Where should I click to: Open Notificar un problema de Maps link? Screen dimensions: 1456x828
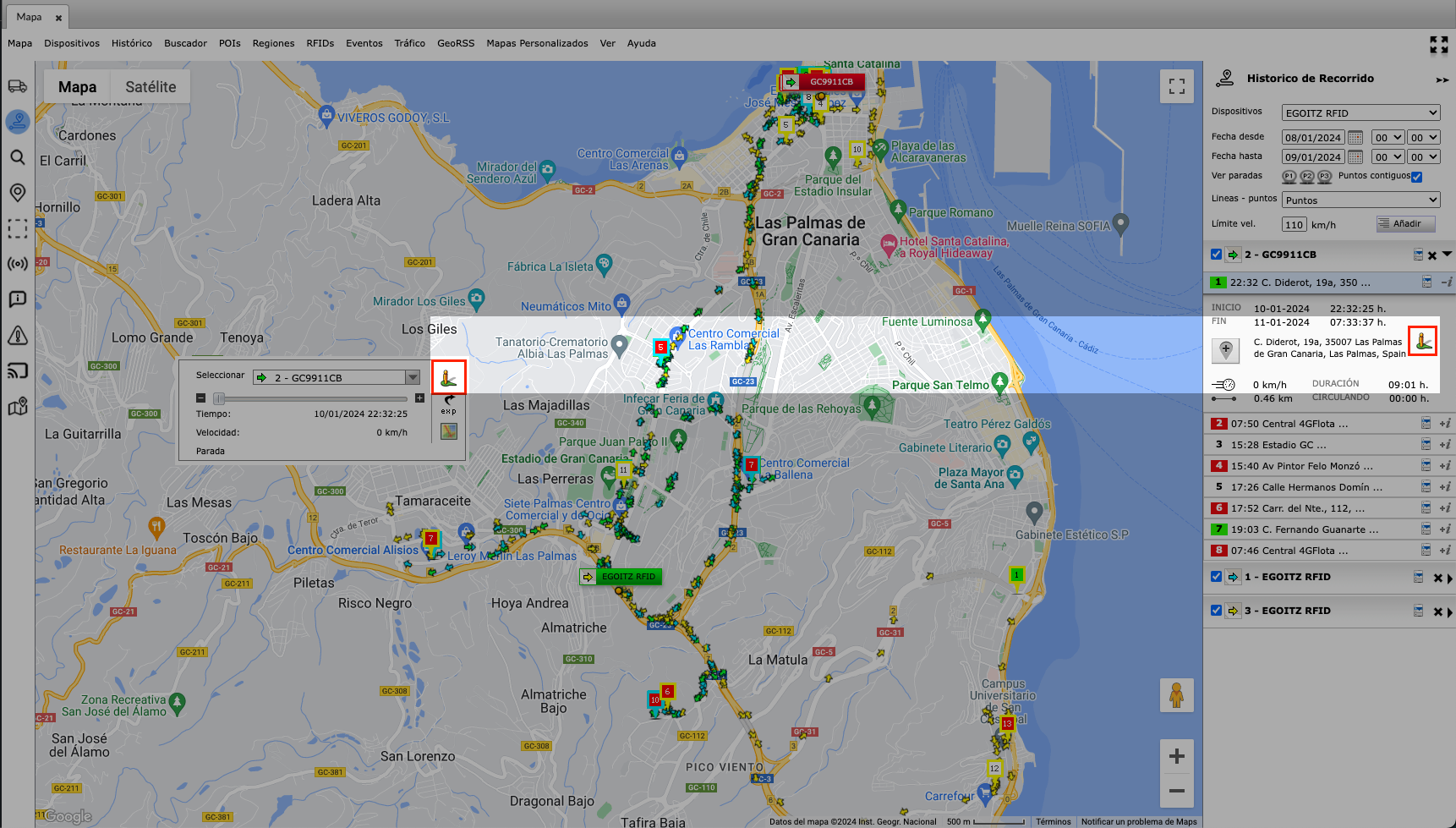coord(1139,821)
